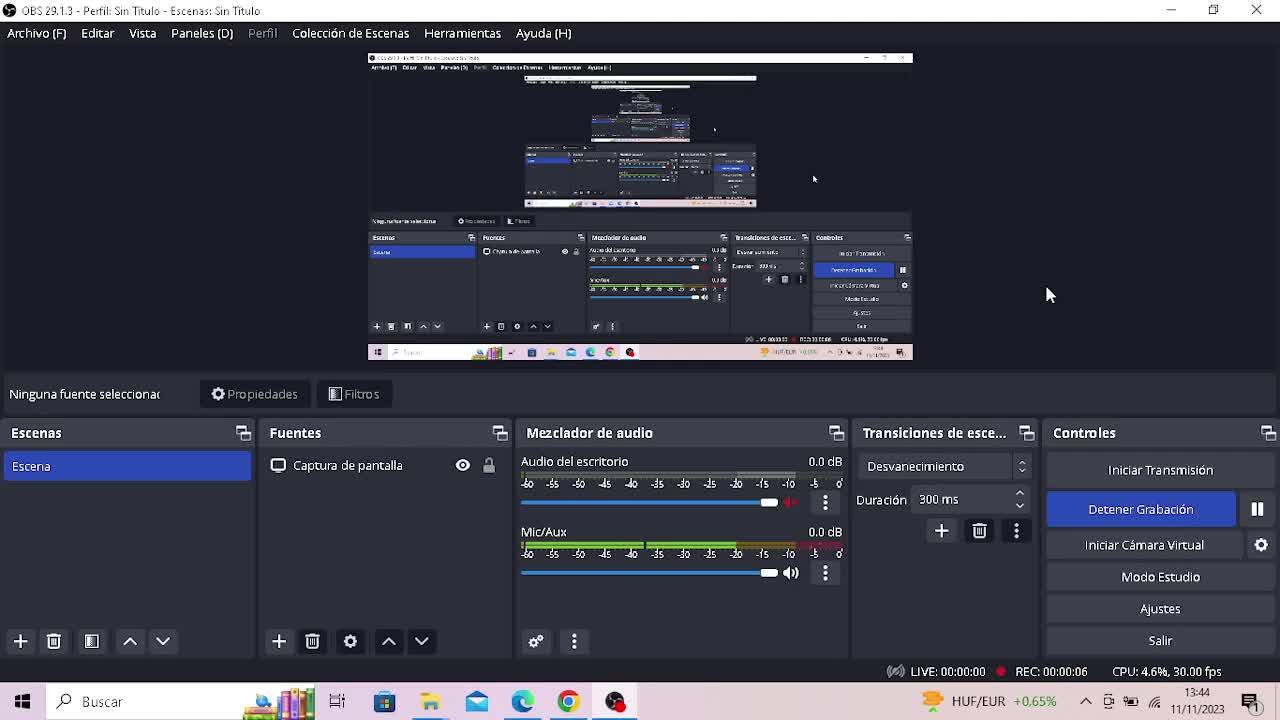Viewport: 1280px width, 720px height.
Task: Move the scene down in Escenas
Action: [163, 641]
